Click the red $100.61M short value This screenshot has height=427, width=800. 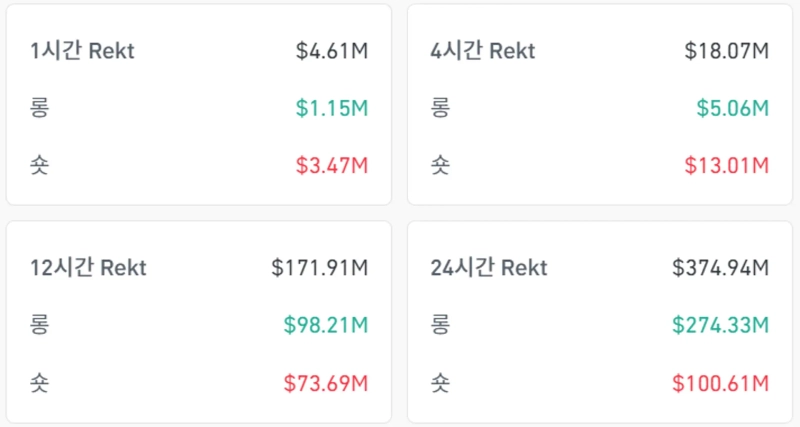(720, 382)
